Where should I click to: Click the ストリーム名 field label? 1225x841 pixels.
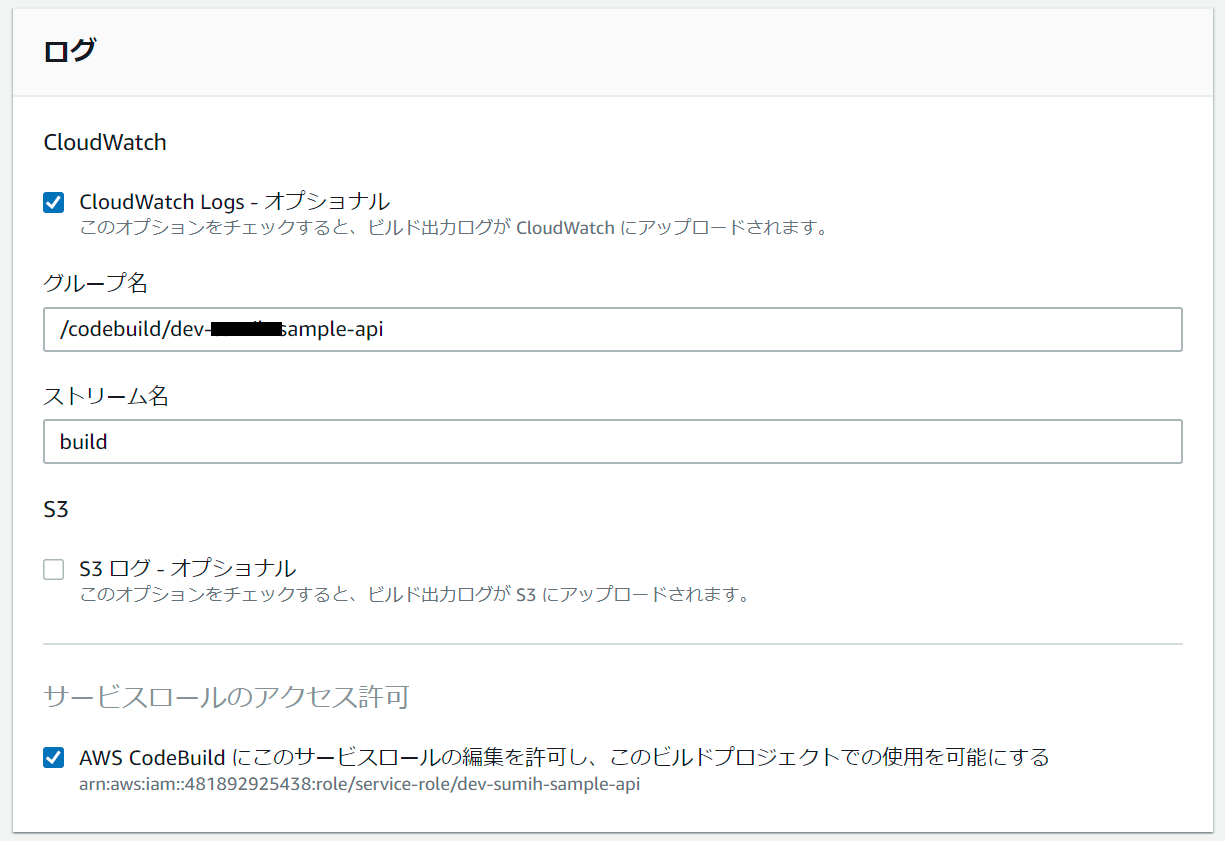[x=106, y=396]
